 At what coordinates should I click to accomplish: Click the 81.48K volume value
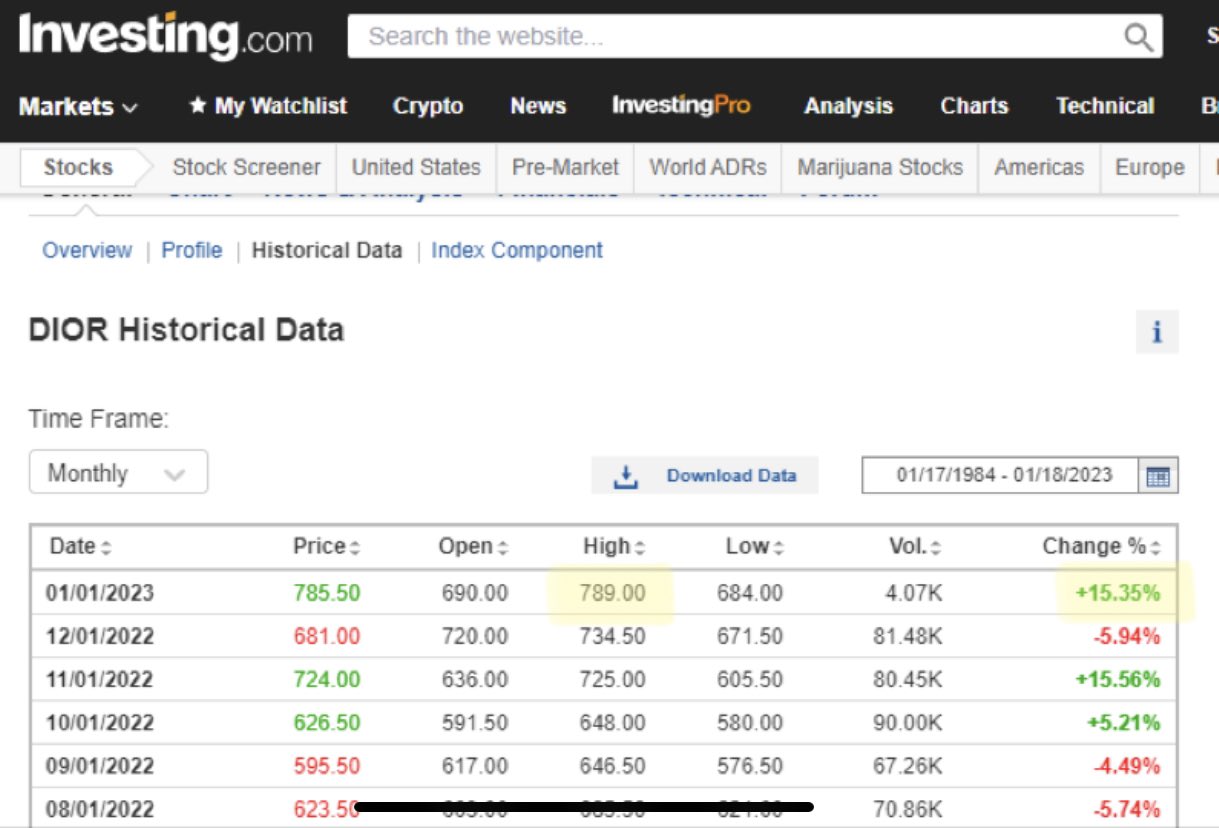click(x=907, y=636)
